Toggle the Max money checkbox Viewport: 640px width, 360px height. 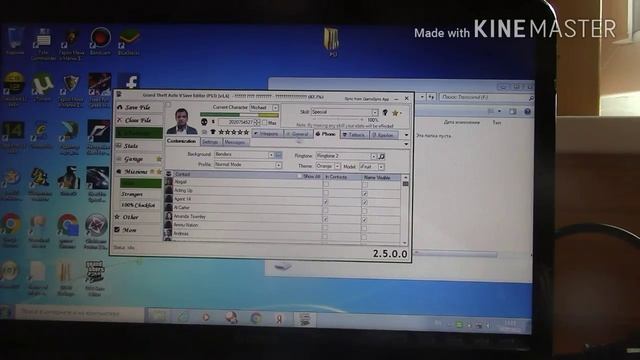[x=264, y=122]
